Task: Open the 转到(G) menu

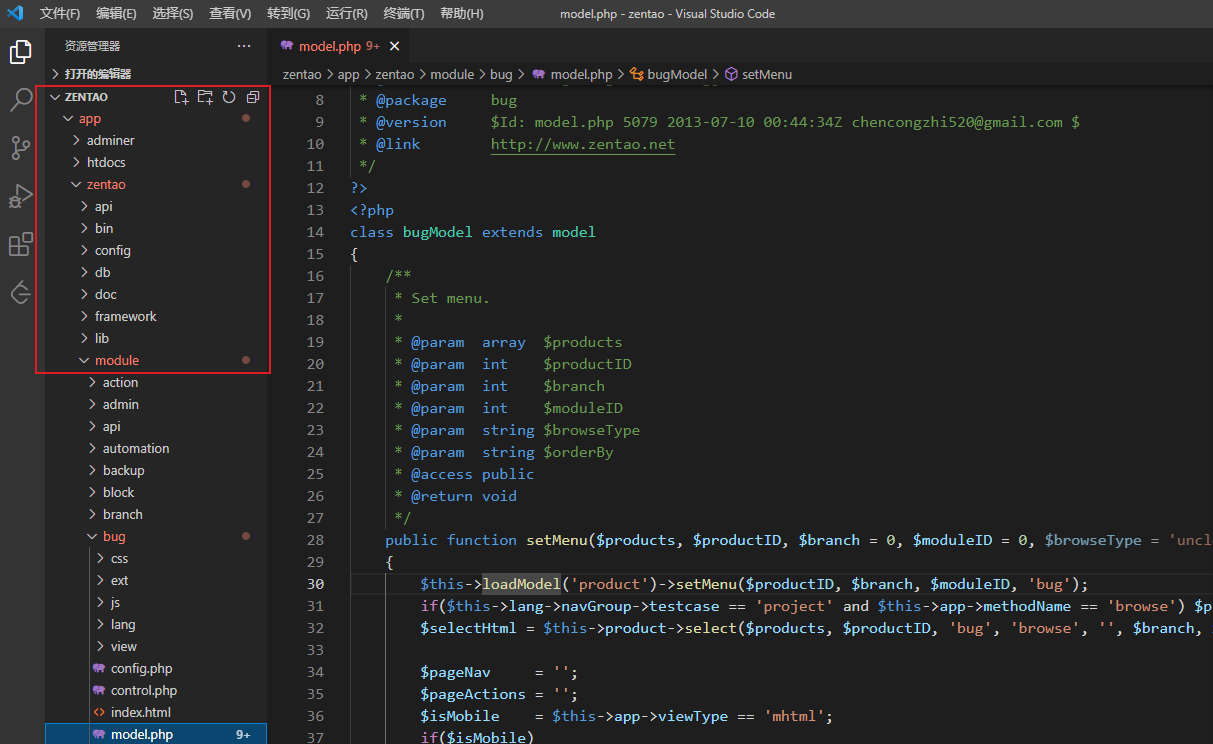Action: pyautogui.click(x=289, y=14)
